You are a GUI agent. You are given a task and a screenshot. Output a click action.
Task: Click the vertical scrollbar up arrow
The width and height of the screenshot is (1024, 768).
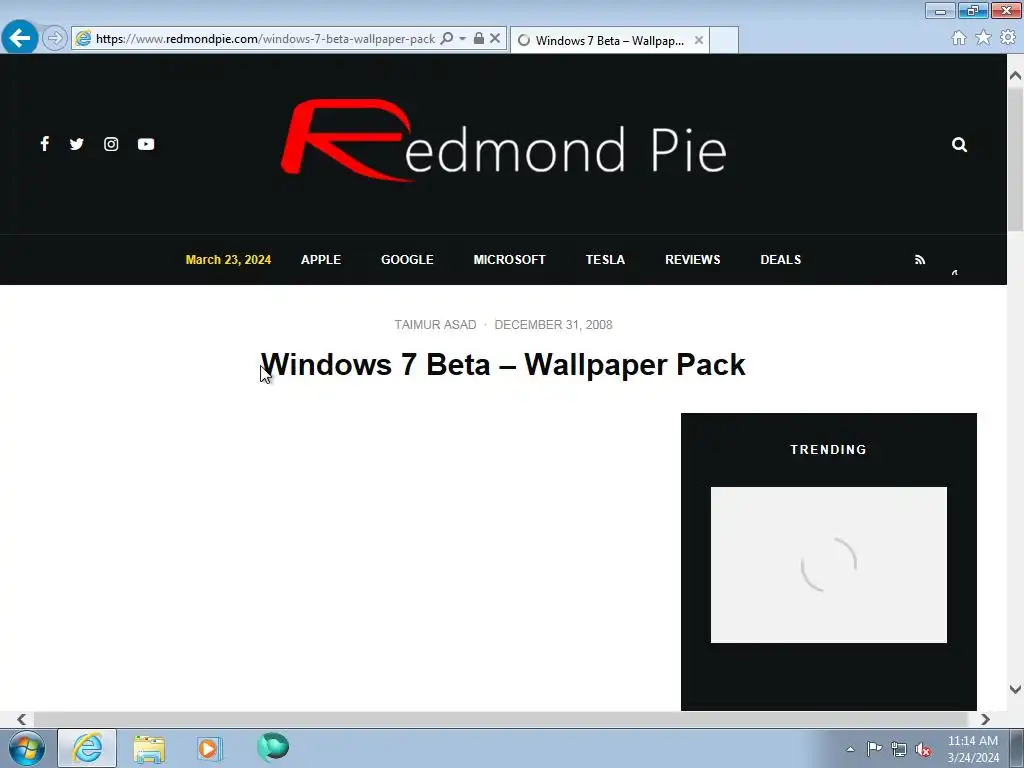(1015, 76)
